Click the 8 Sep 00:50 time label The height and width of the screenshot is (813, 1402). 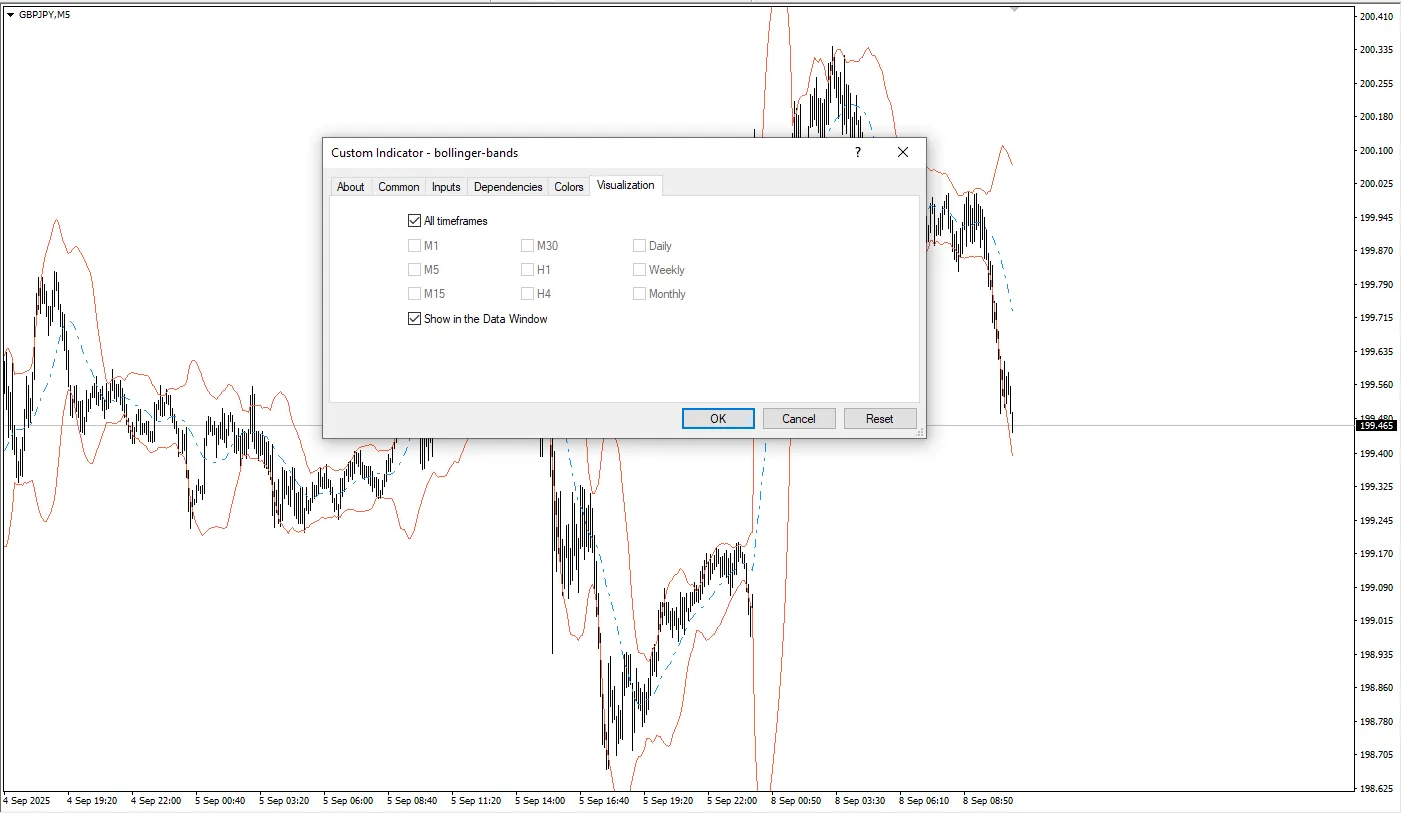pyautogui.click(x=796, y=801)
